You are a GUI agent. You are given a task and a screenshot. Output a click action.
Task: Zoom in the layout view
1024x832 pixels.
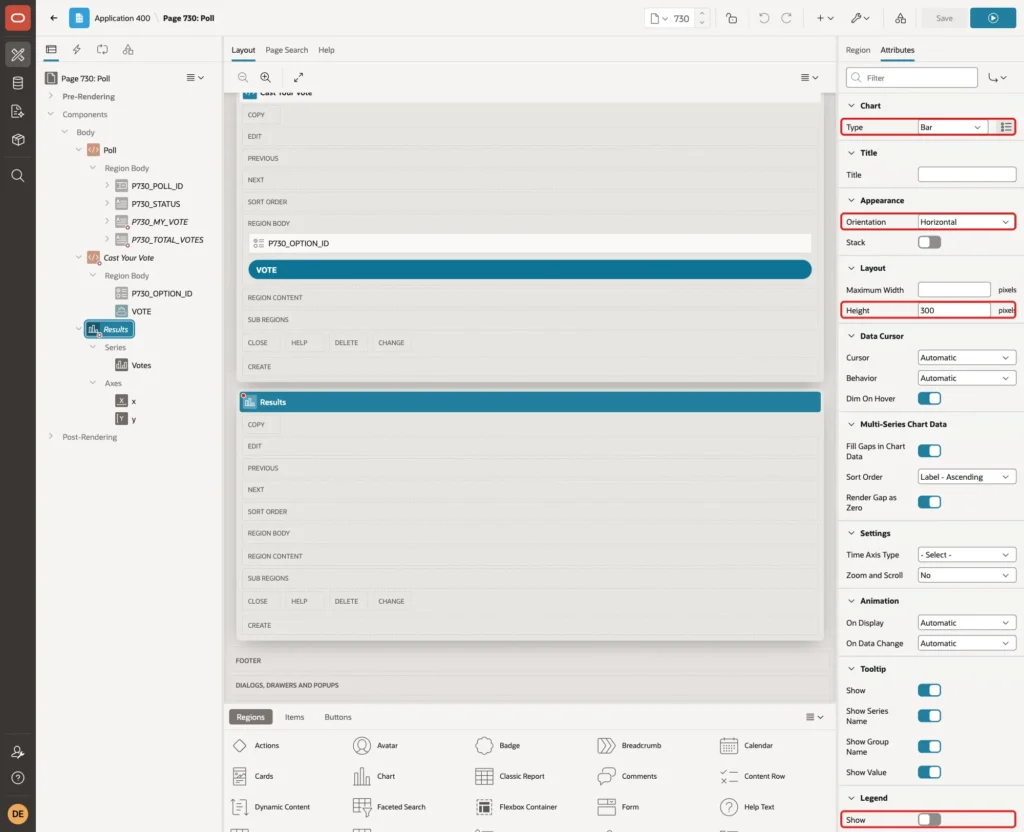266,77
